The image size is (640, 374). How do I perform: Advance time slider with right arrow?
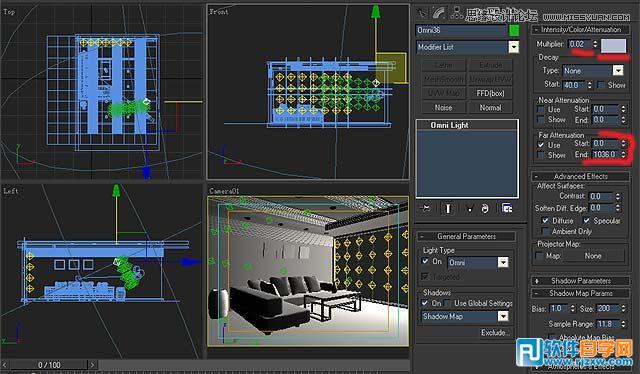click(92, 365)
